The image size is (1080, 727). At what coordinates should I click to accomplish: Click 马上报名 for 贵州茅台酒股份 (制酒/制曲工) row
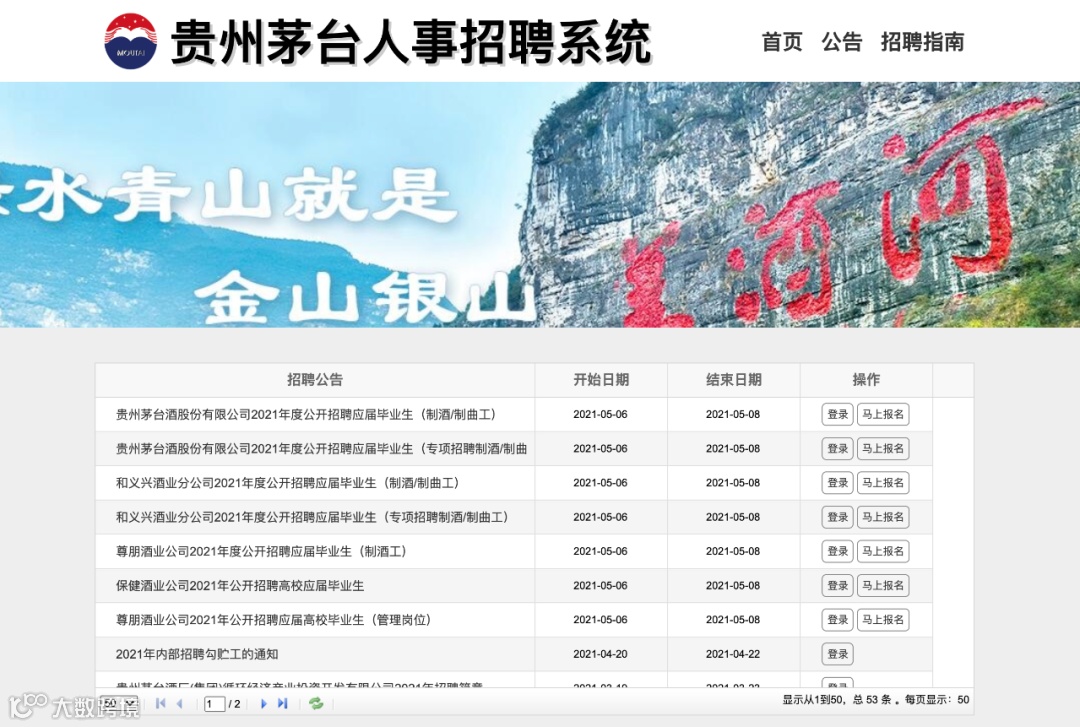point(883,414)
